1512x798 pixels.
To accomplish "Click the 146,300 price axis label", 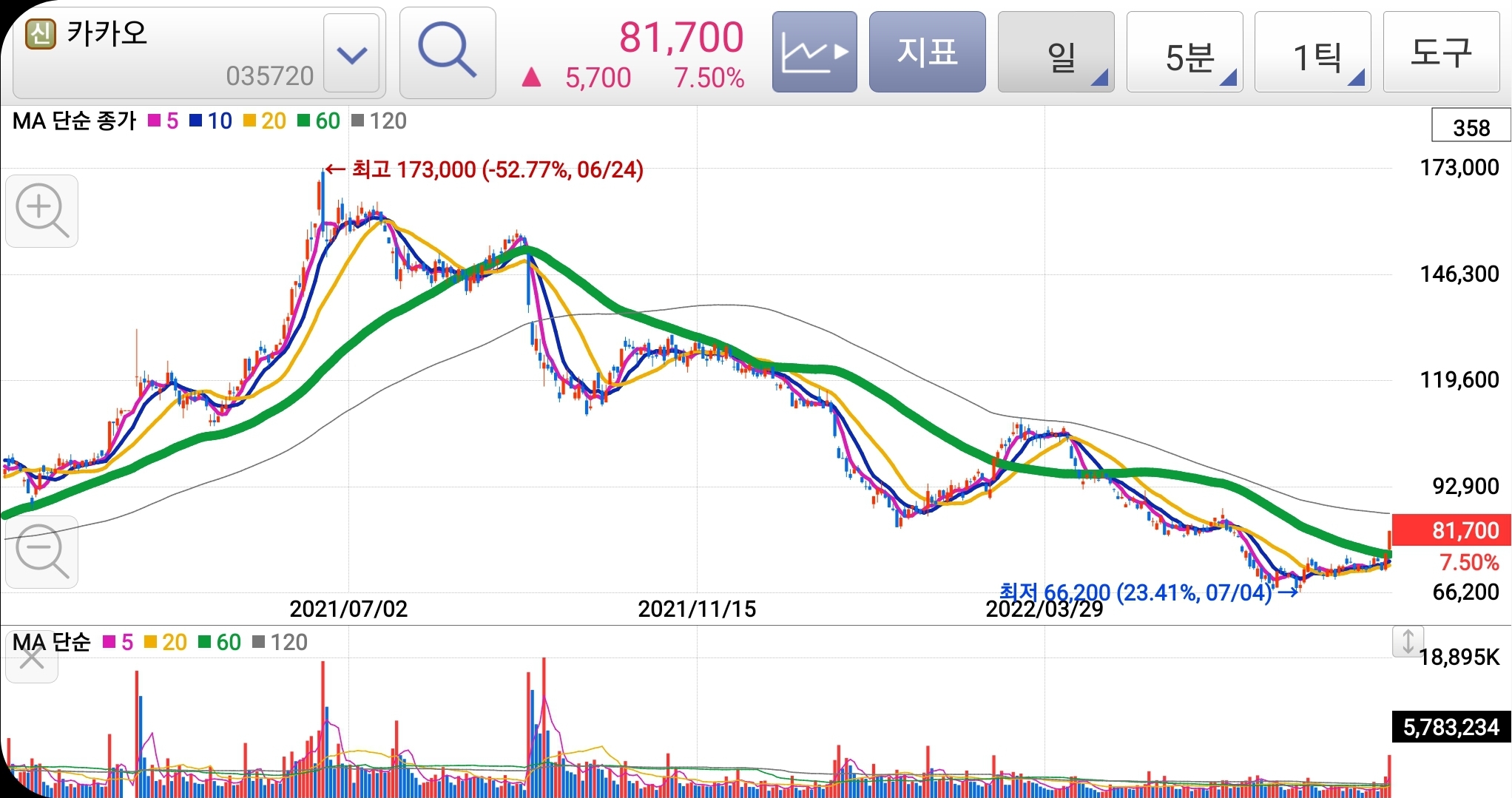I will point(1459,274).
